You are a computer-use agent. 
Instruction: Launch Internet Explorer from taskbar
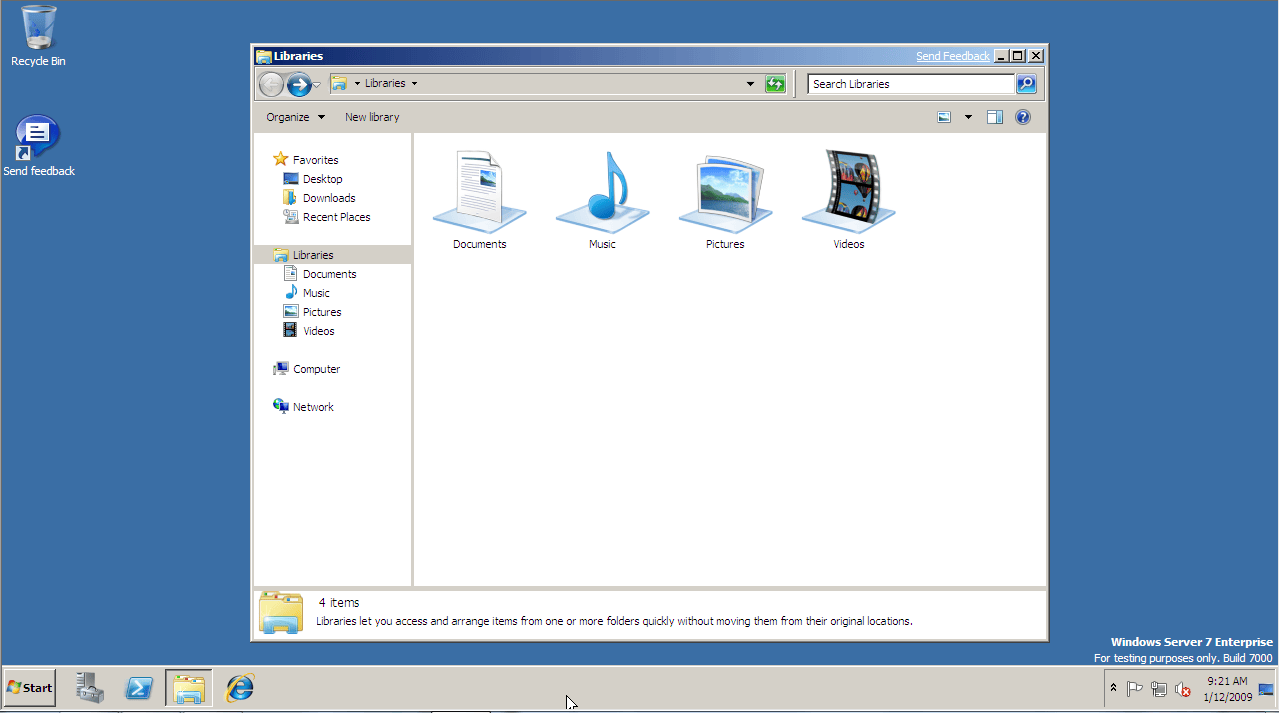coord(239,687)
